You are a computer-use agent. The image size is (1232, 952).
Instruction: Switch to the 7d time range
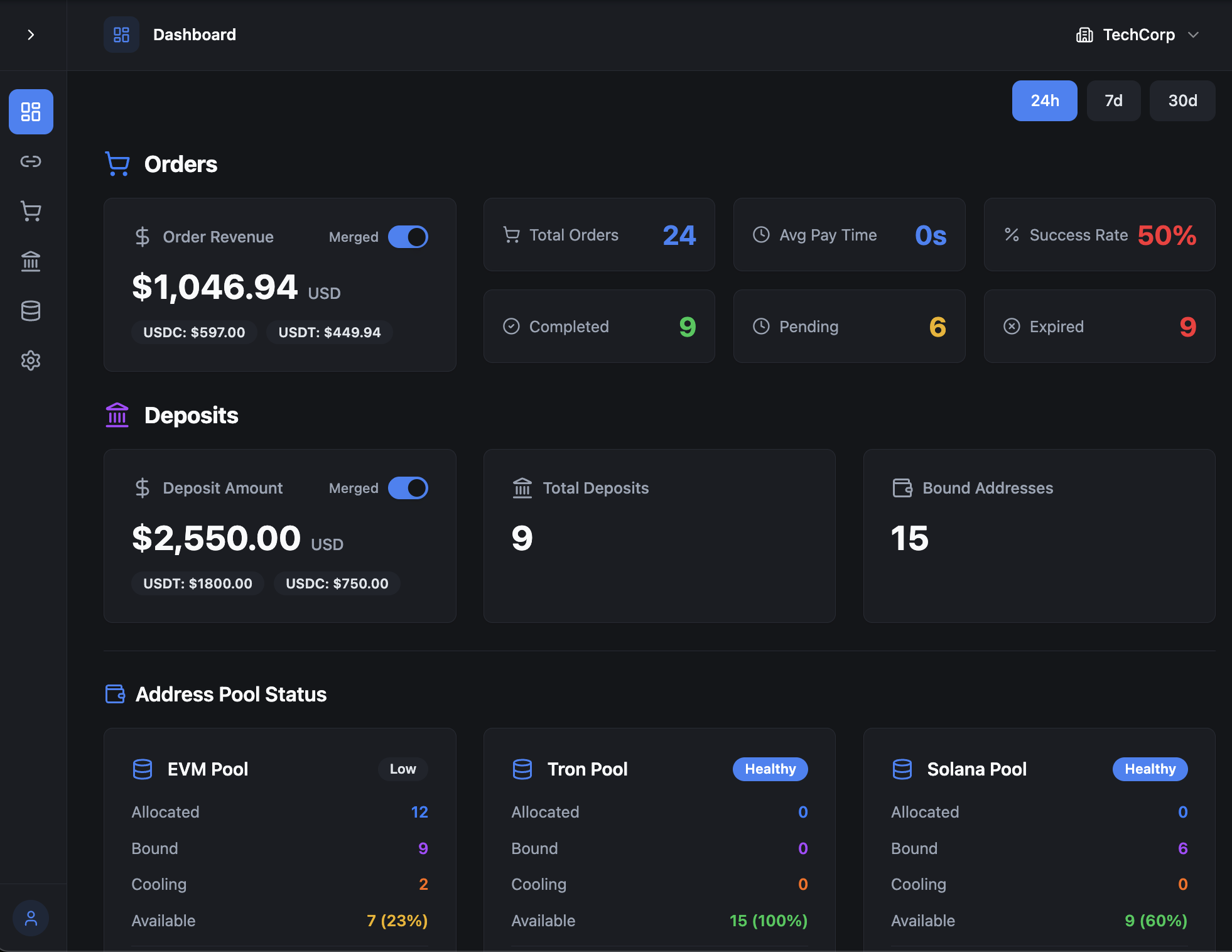click(1113, 100)
